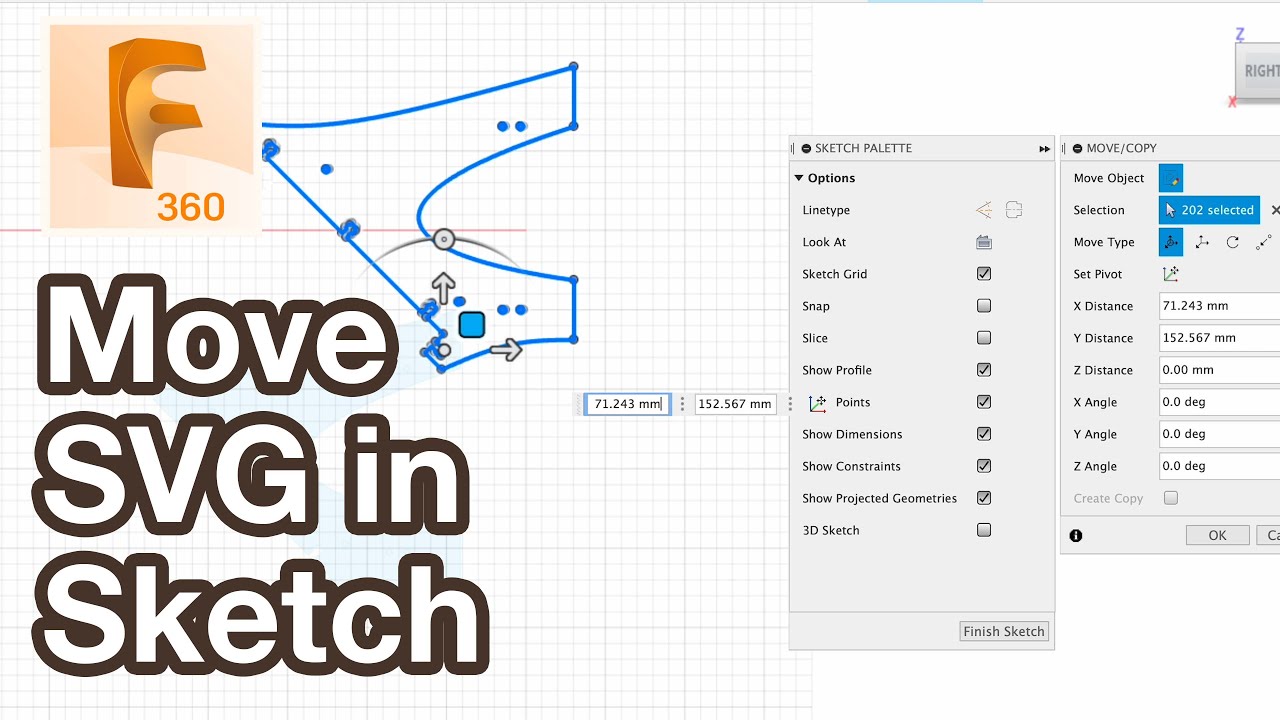Screen dimensions: 1280x720
Task: Click the rightward arrow move manipulator
Action: (x=507, y=349)
